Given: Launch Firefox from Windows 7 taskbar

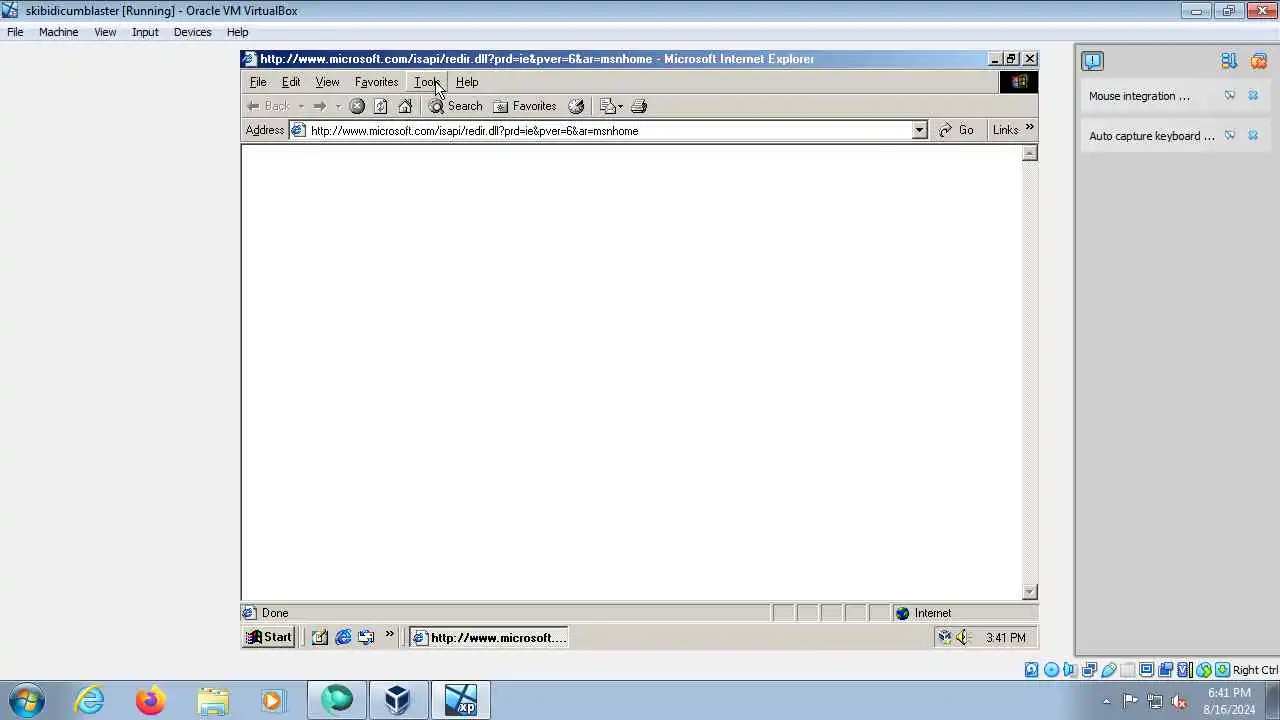Looking at the screenshot, I should (x=150, y=700).
